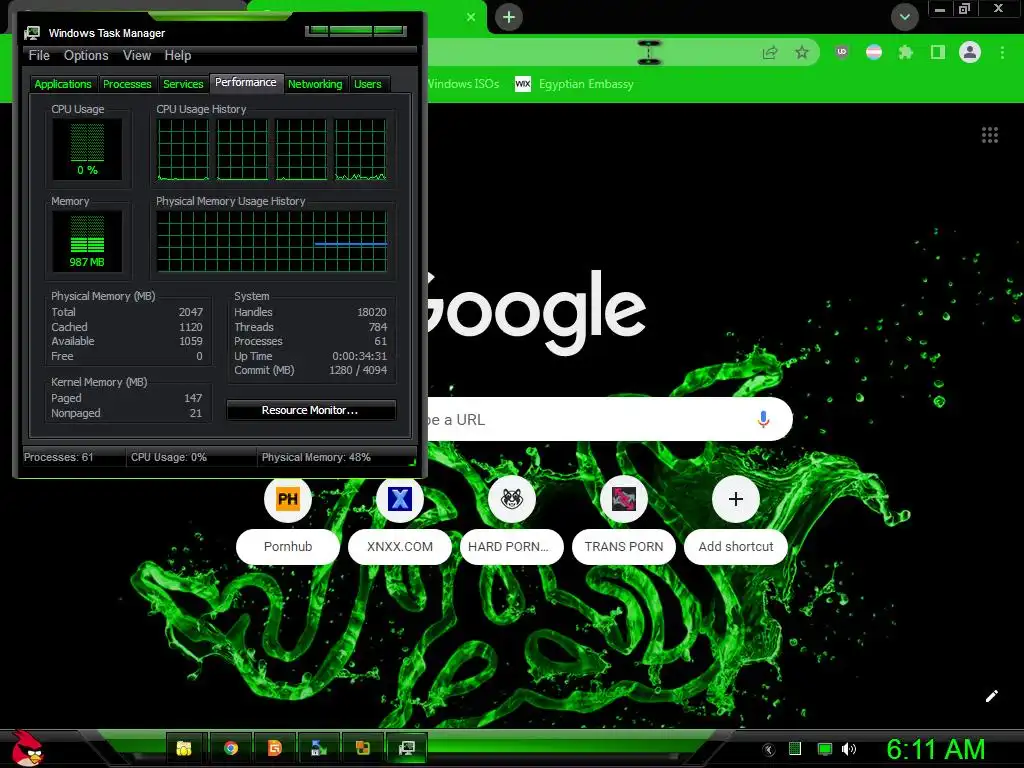This screenshot has height=768, width=1024.
Task: Open Task Manager File menu
Action: (x=39, y=56)
